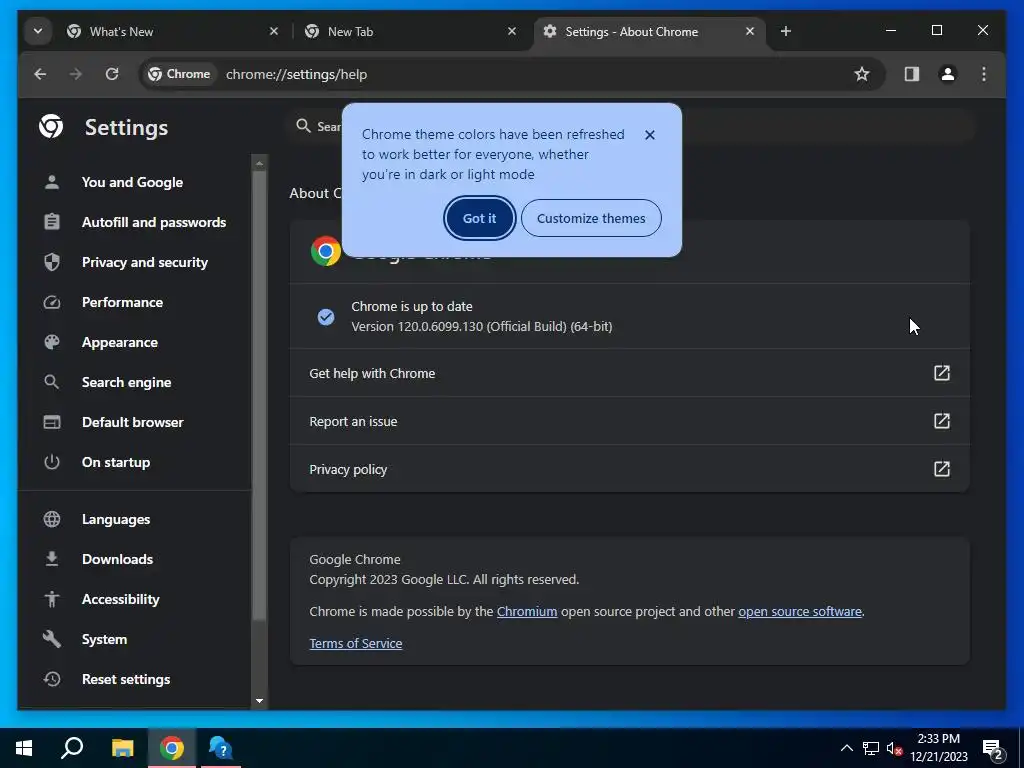Open Privacy and security settings
1024x768 pixels.
(x=134, y=262)
